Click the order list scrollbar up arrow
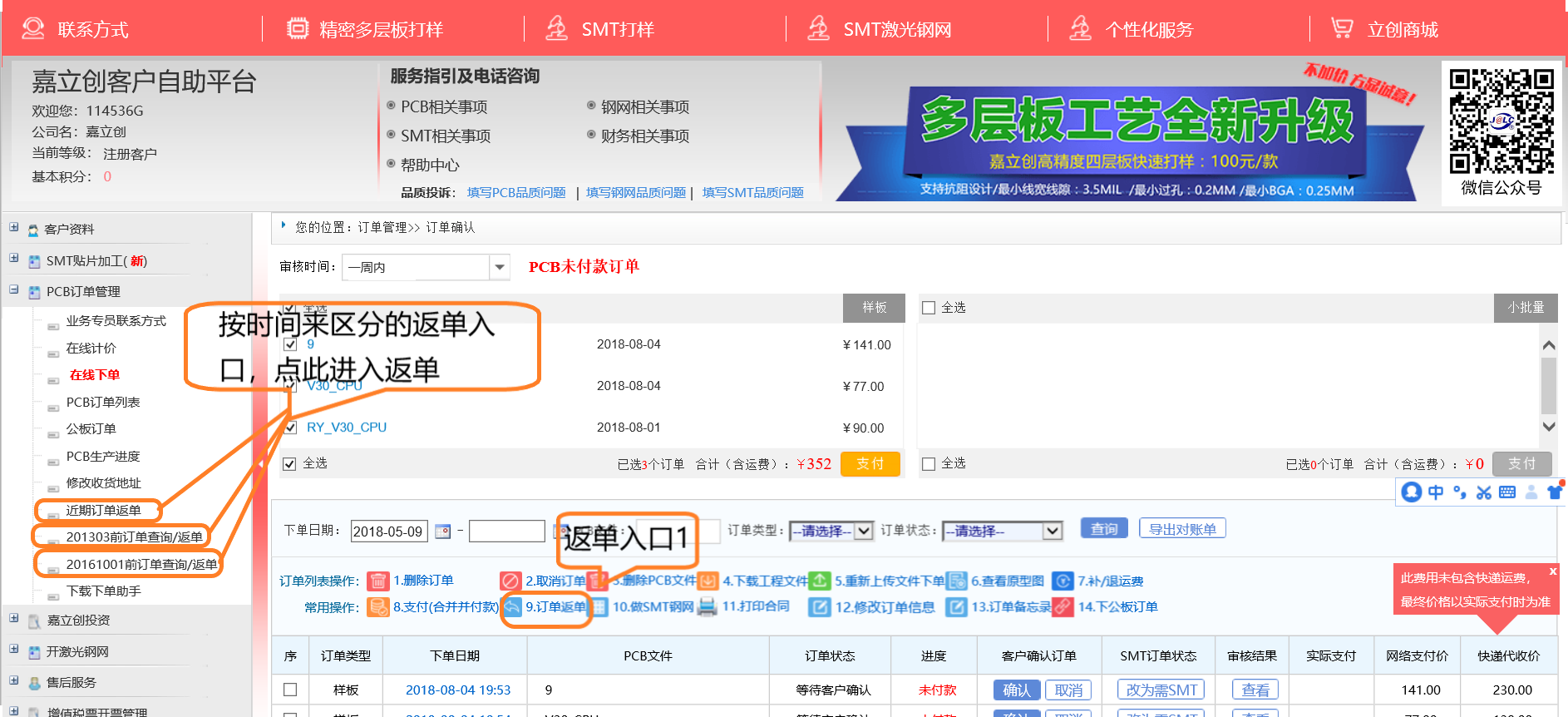The width and height of the screenshot is (1568, 717). pos(1548,344)
